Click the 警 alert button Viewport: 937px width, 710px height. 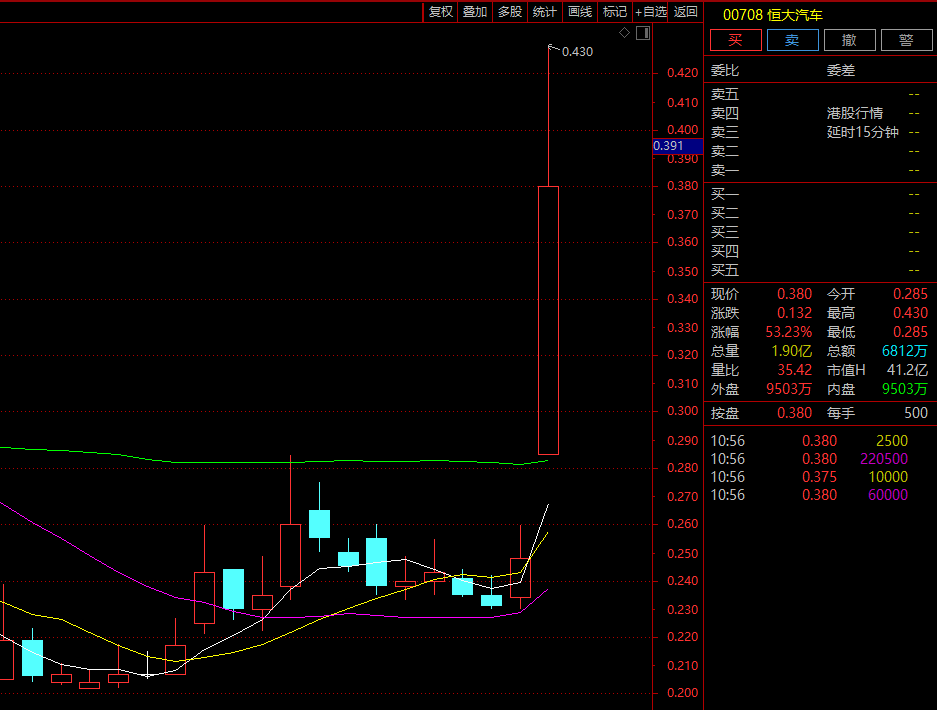907,40
